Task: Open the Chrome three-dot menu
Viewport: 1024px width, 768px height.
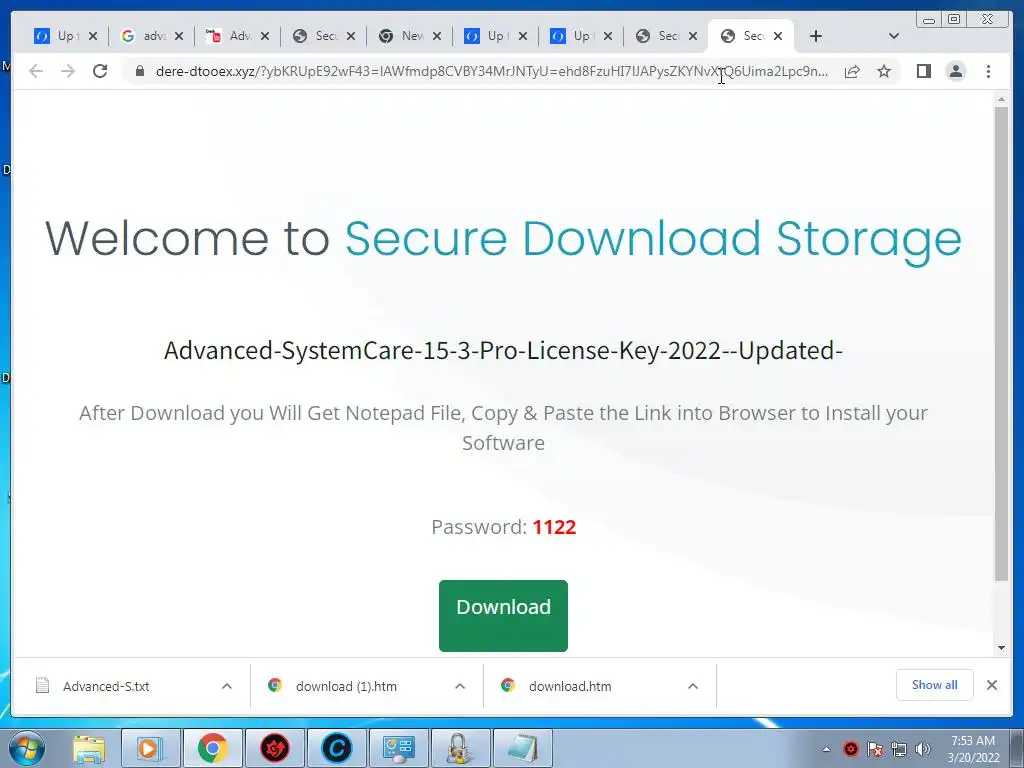Action: (x=988, y=71)
